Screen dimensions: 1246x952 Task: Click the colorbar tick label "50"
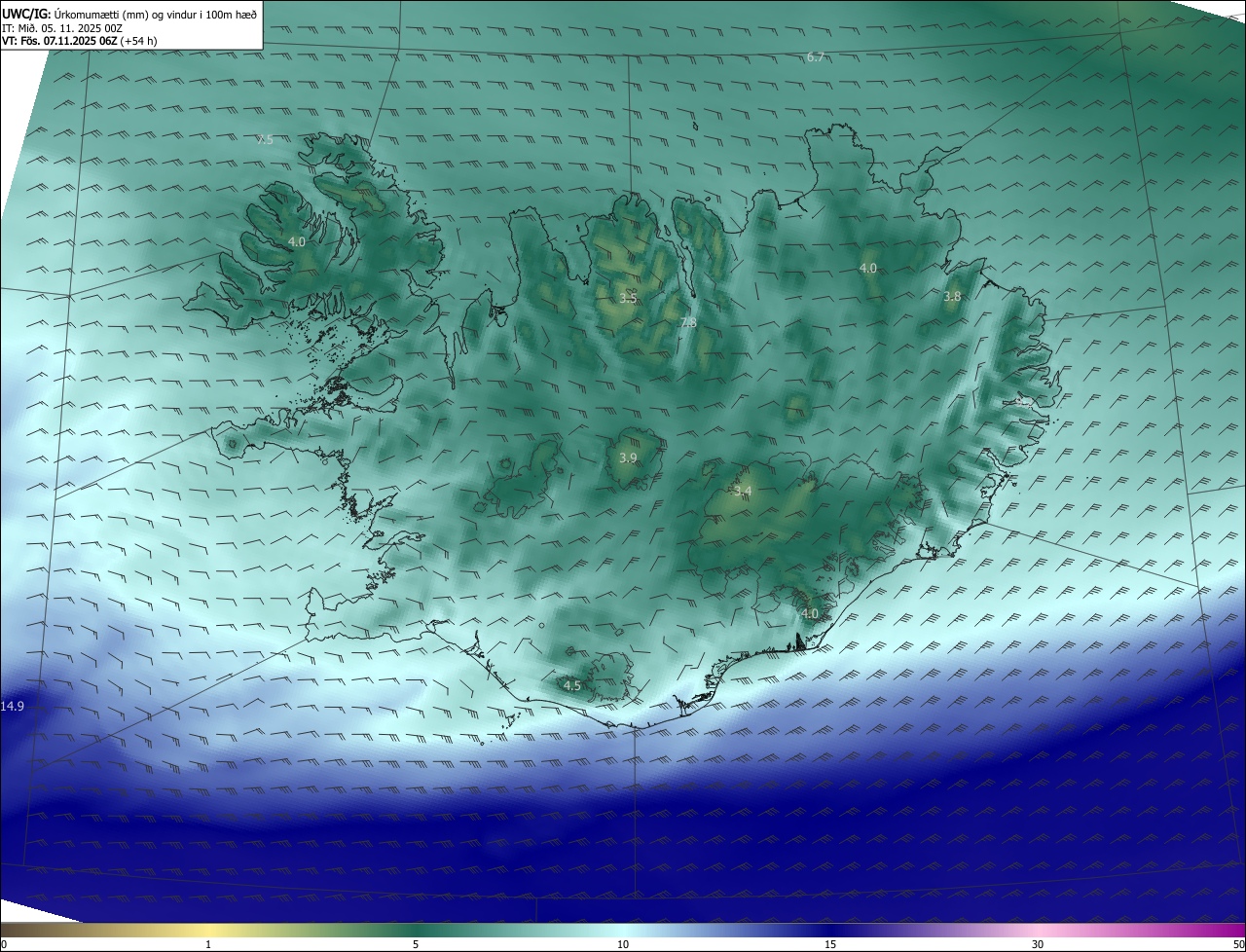point(1238,944)
